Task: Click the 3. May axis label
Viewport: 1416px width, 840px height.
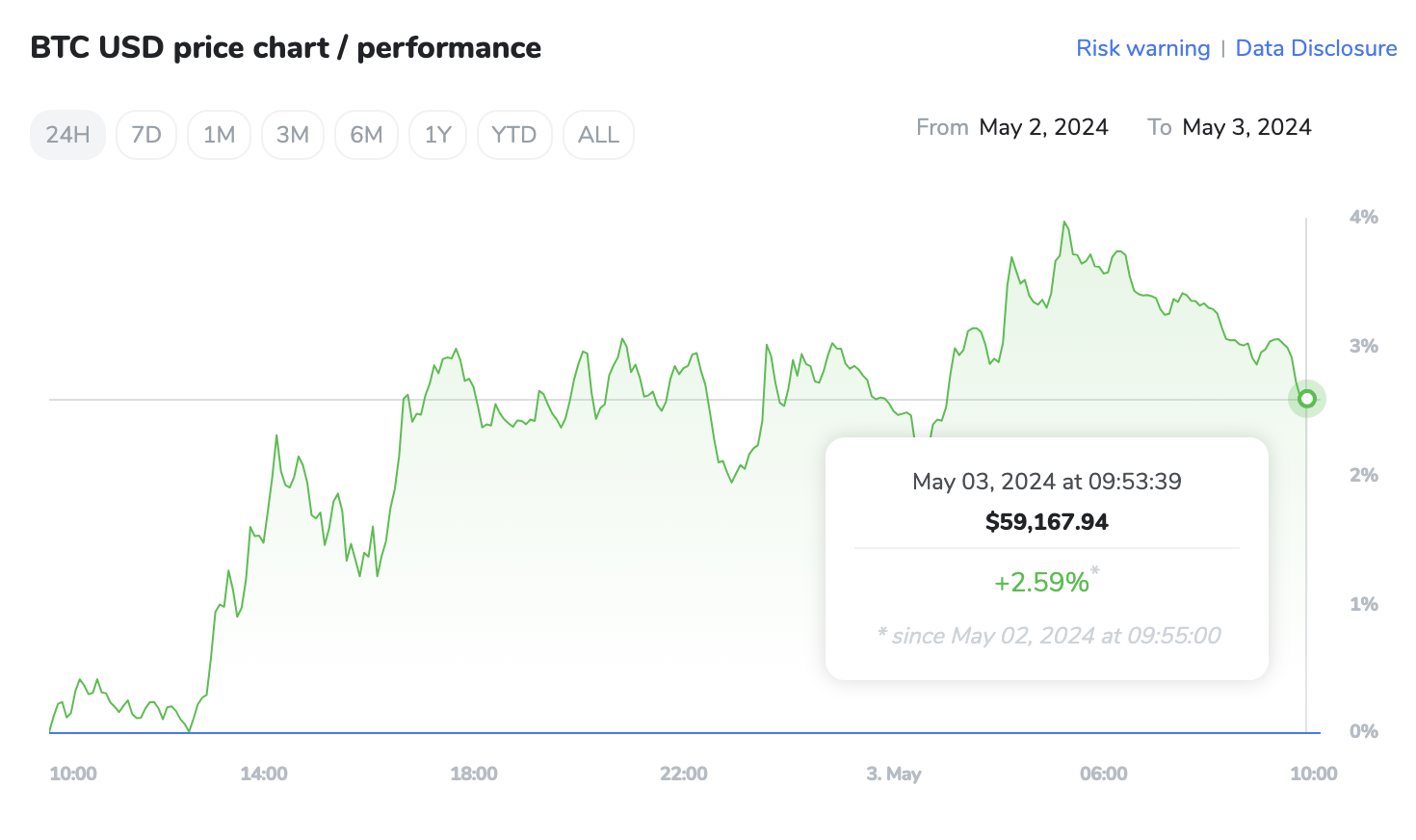Action: 894,774
